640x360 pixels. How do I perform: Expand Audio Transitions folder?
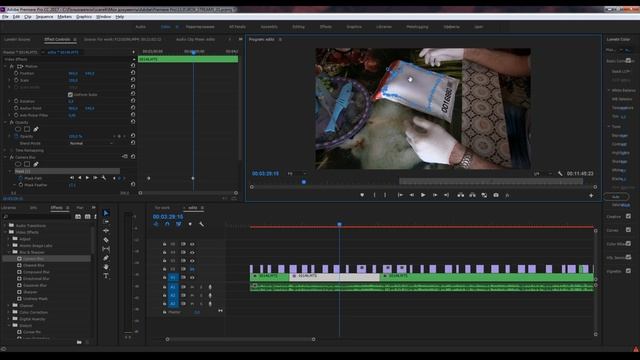(5, 225)
